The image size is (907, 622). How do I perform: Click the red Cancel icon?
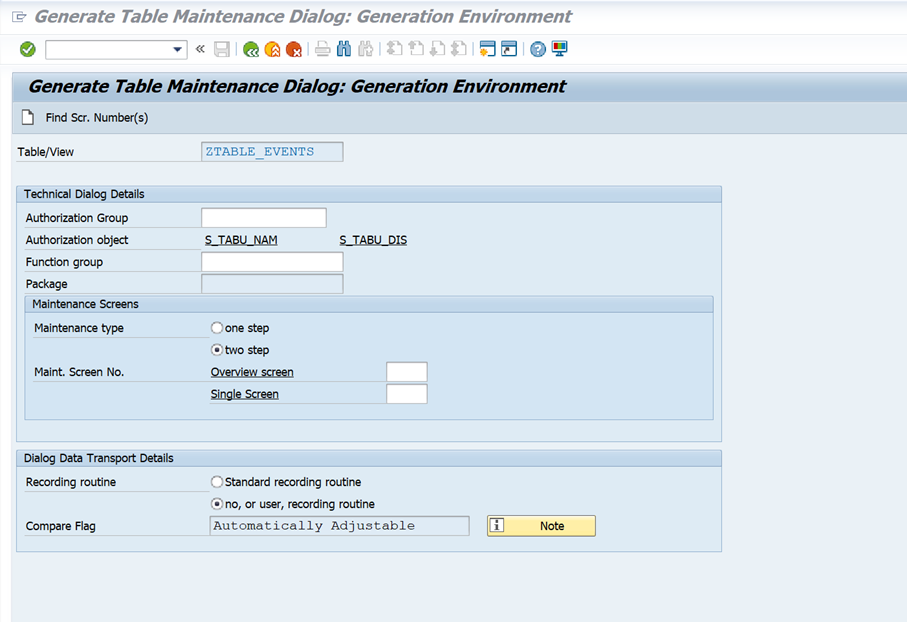(293, 49)
